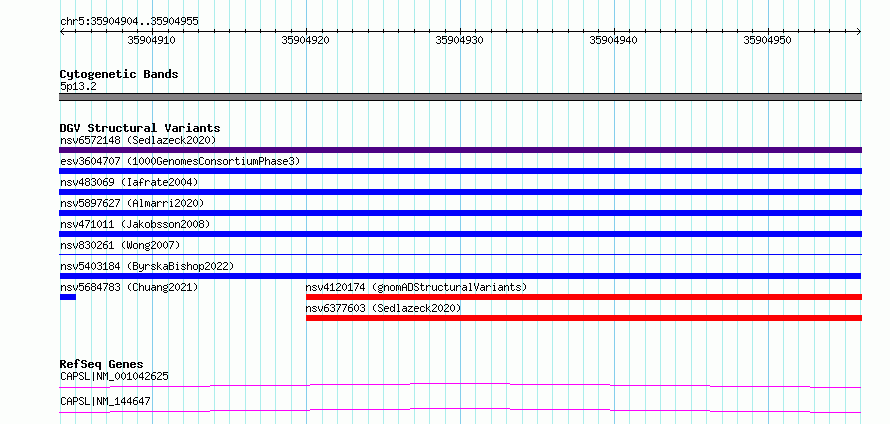890x424 pixels.
Task: Open nsv5897627 (Almarri2020) variant label
Action: pos(132,203)
